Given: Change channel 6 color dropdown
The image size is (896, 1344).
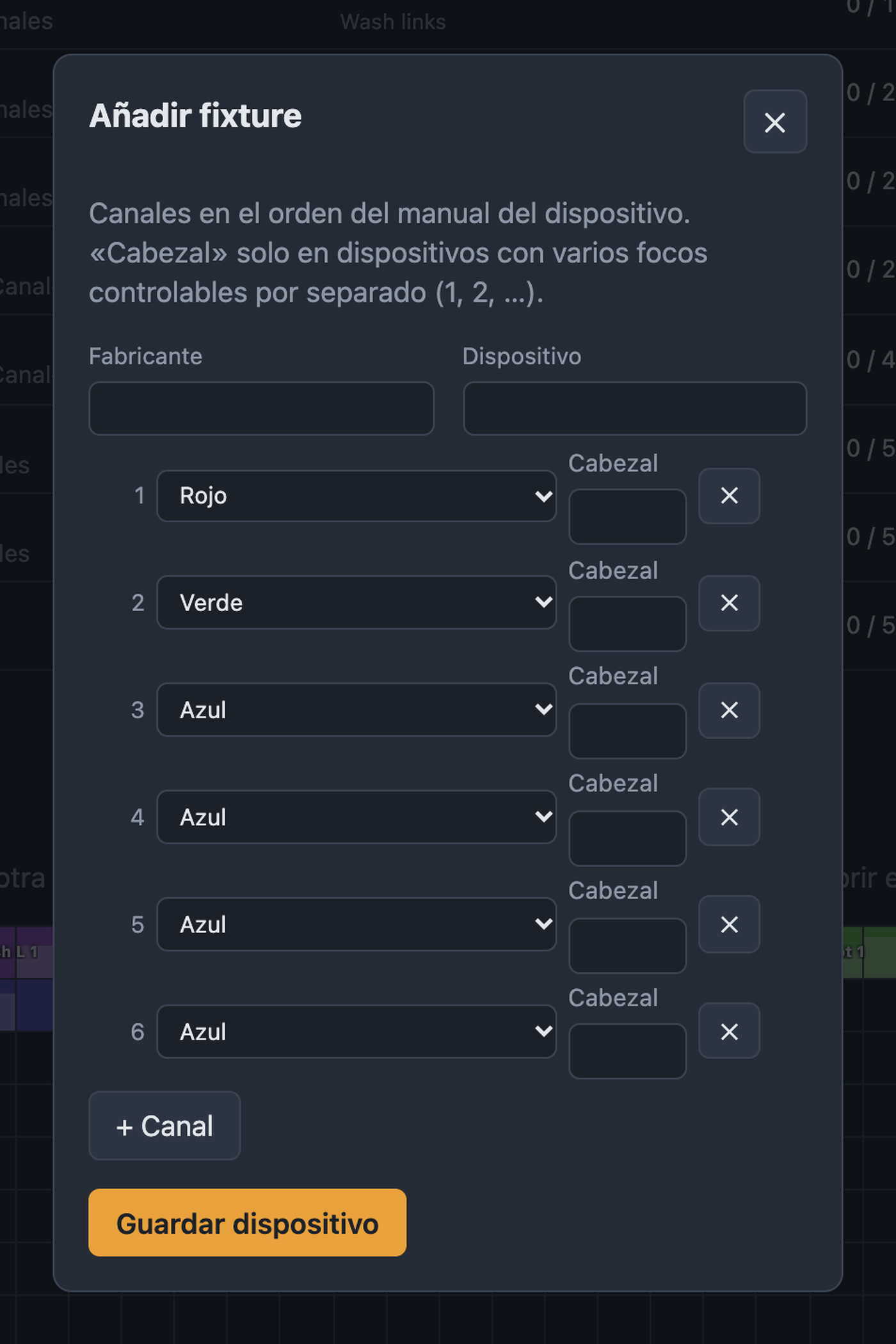Looking at the screenshot, I should [x=356, y=1032].
